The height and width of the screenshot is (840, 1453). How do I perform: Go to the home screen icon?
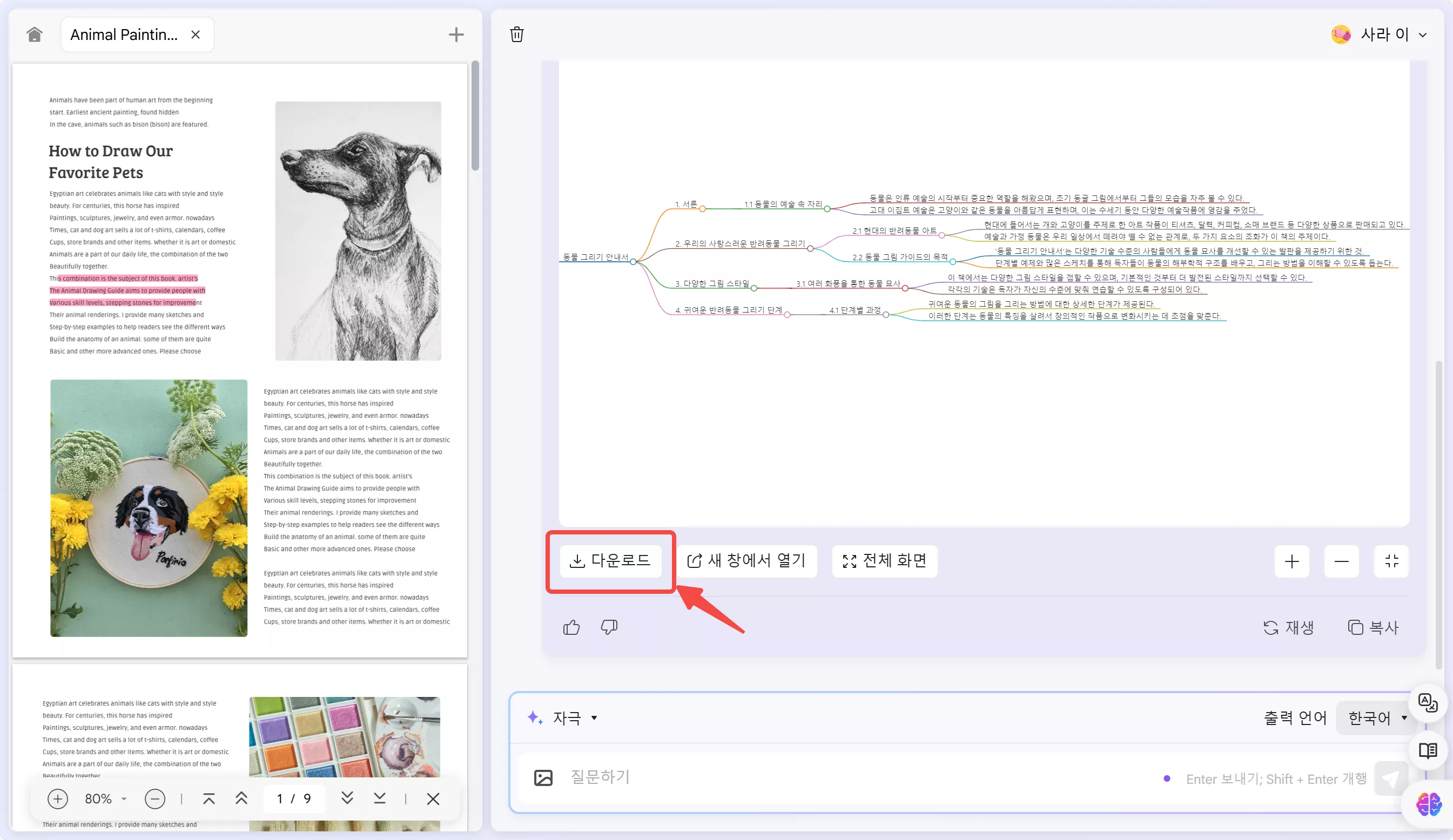click(x=35, y=35)
